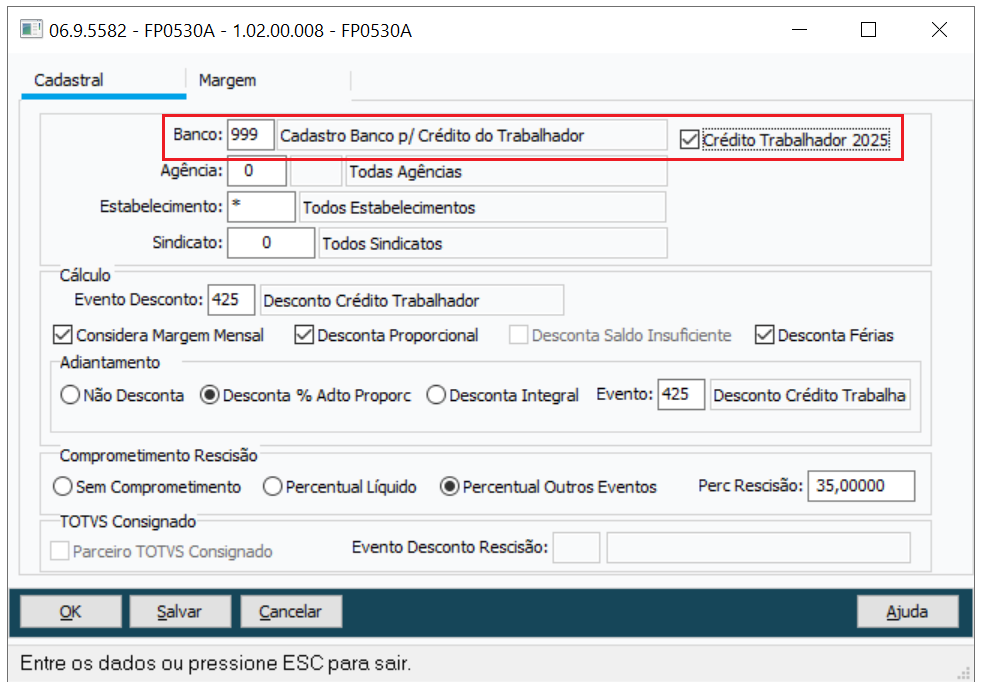Click Desconto Crédito Trabalhador description in Cálculo
The image size is (984, 691).
tap(412, 299)
